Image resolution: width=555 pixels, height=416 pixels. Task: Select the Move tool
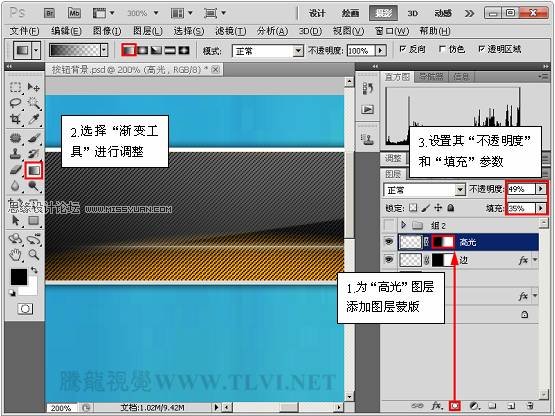34,87
